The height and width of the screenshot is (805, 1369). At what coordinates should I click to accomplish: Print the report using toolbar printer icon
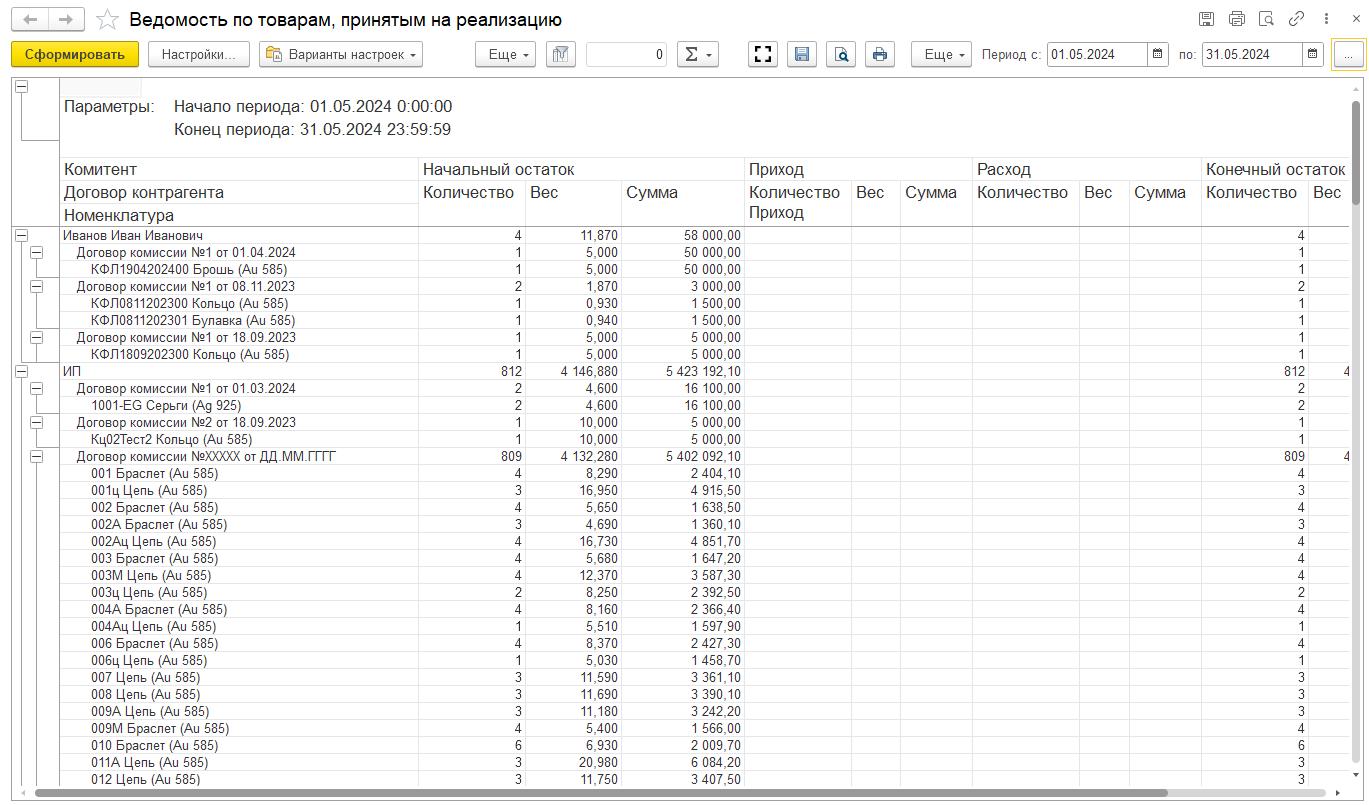click(x=880, y=54)
